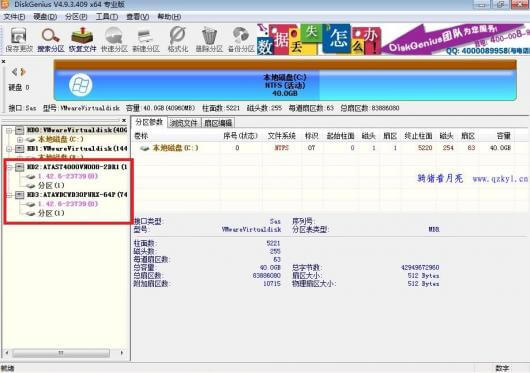This screenshot has height=373, width=530.
Task: Close the left disk tree panel
Action: coord(124,120)
